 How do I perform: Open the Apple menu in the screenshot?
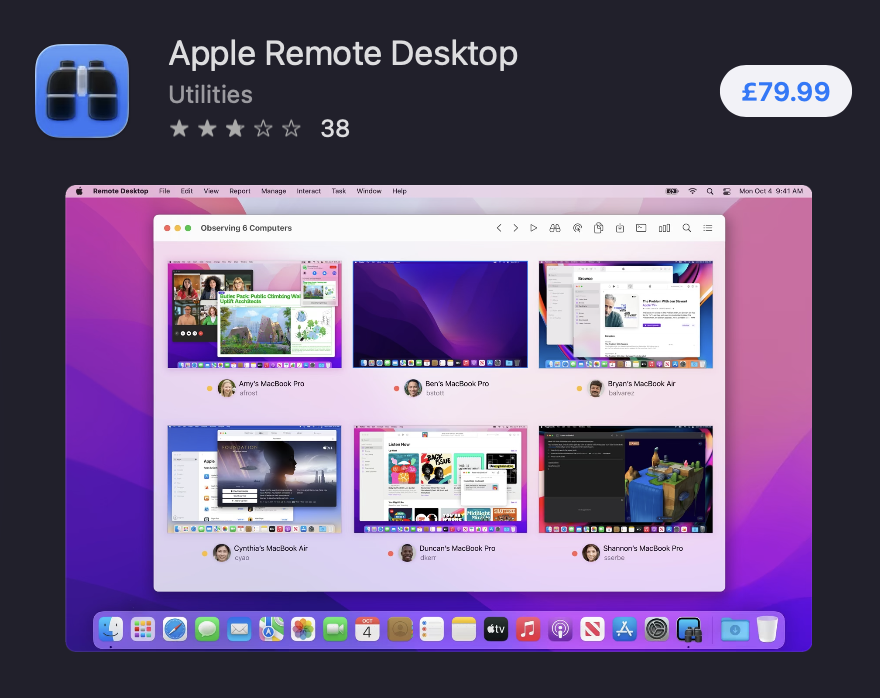(x=79, y=191)
